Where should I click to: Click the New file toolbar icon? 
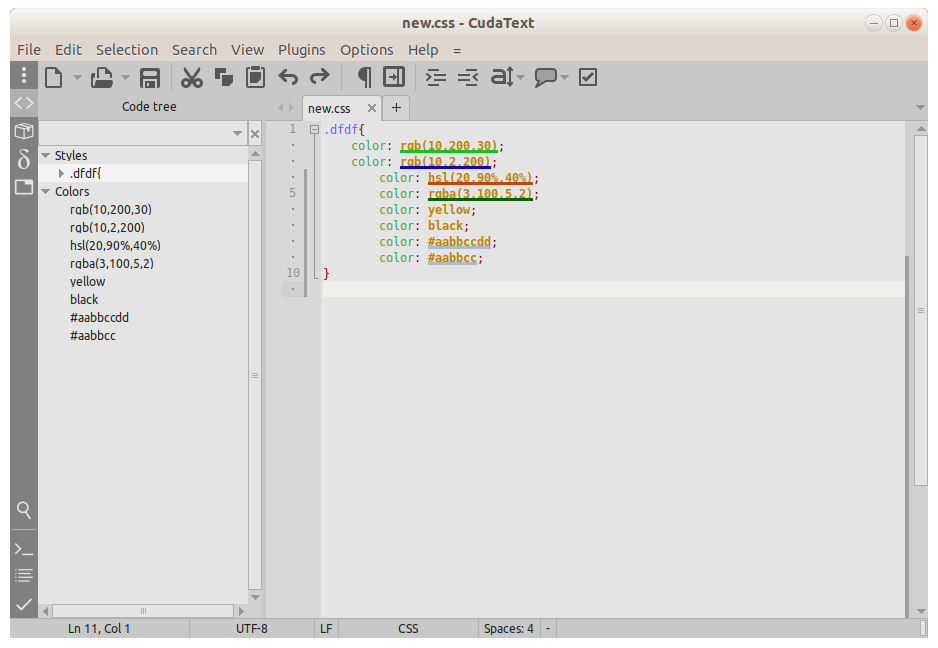(54, 77)
